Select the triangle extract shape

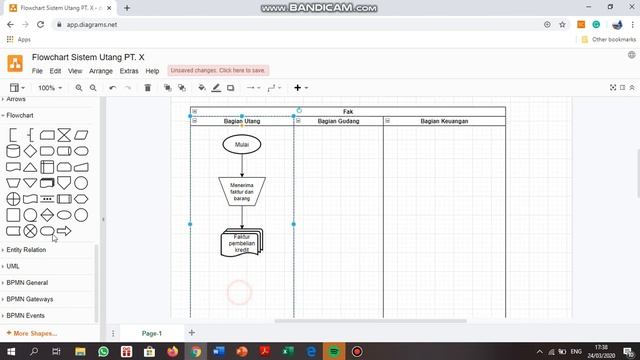click(30, 167)
